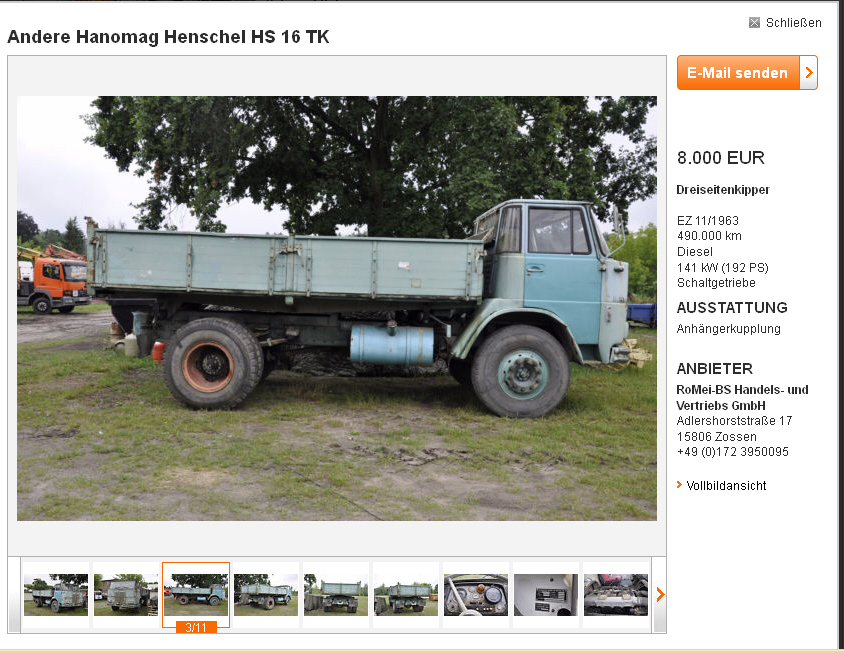This screenshot has width=844, height=653.
Task: Click the Schließen close icon
Action: point(754,23)
